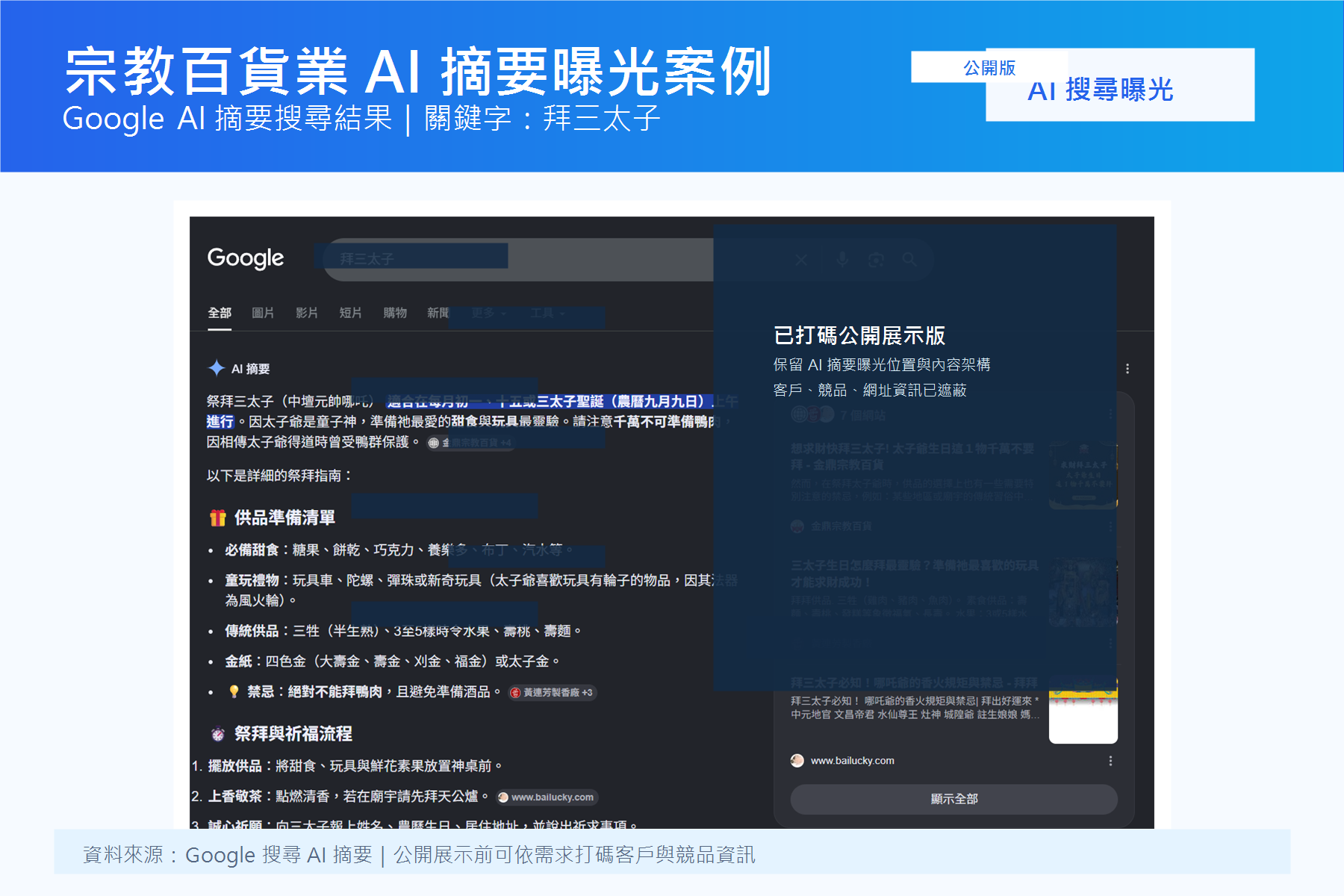The width and height of the screenshot is (1344, 896).
Task: Open the inline www.bailucky.com source chip
Action: pyautogui.click(x=547, y=797)
